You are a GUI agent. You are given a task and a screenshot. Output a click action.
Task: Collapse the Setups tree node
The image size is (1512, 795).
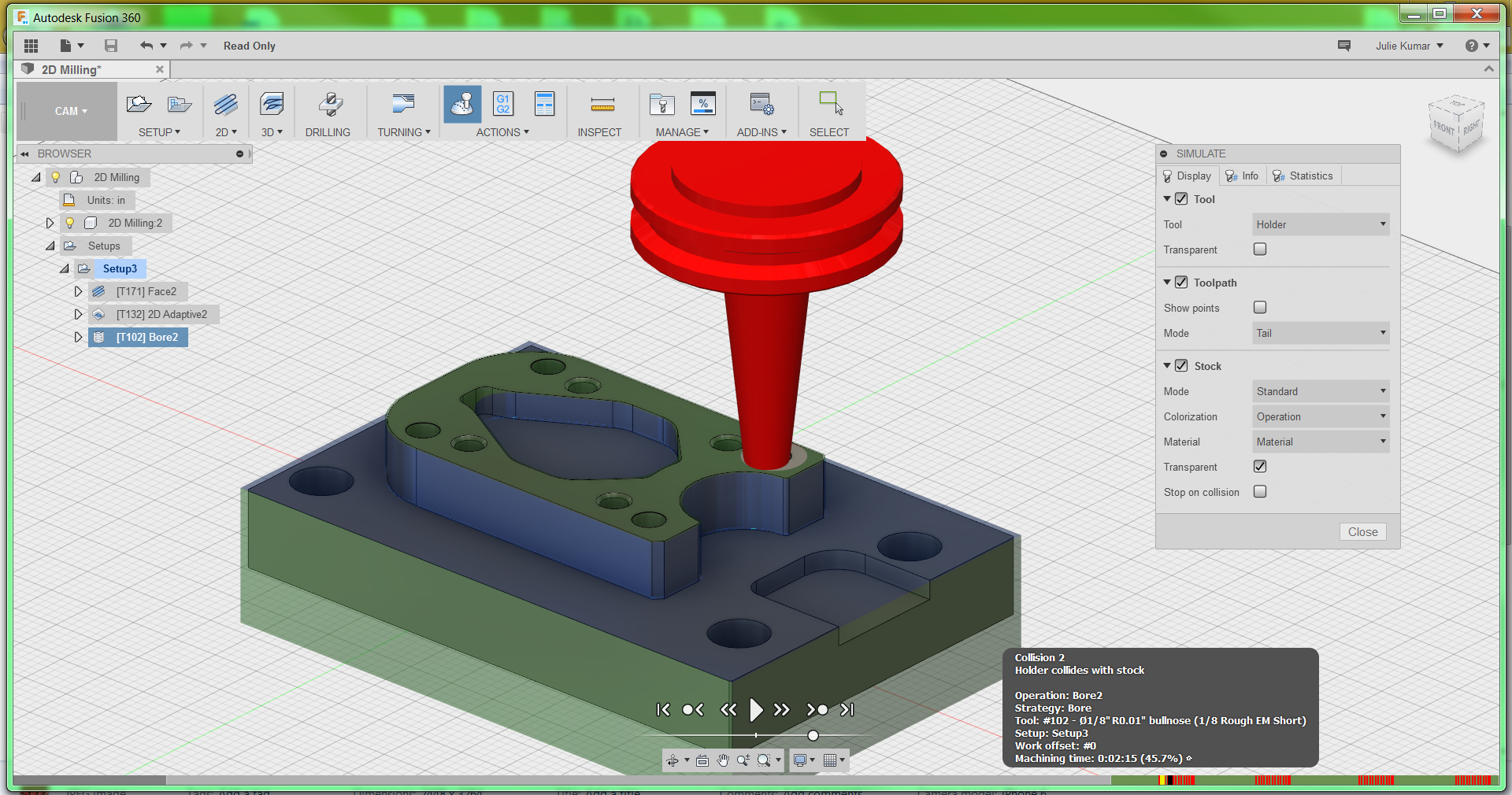(x=50, y=246)
